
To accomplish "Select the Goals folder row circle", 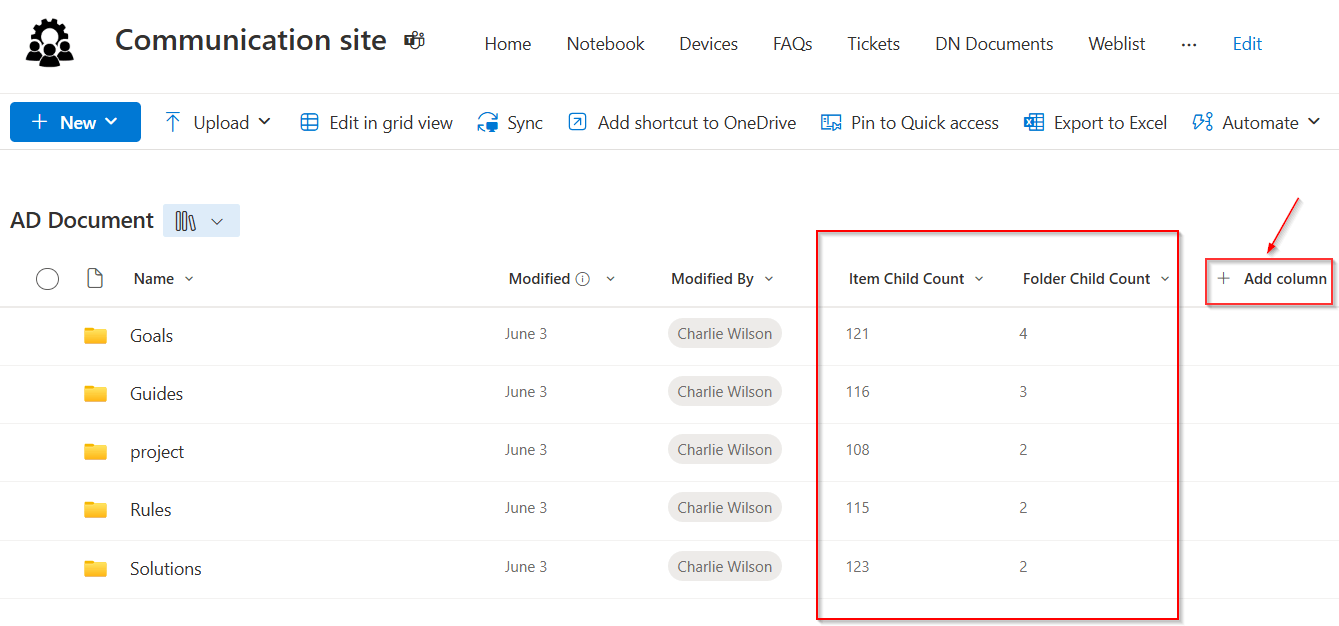I will (47, 335).
